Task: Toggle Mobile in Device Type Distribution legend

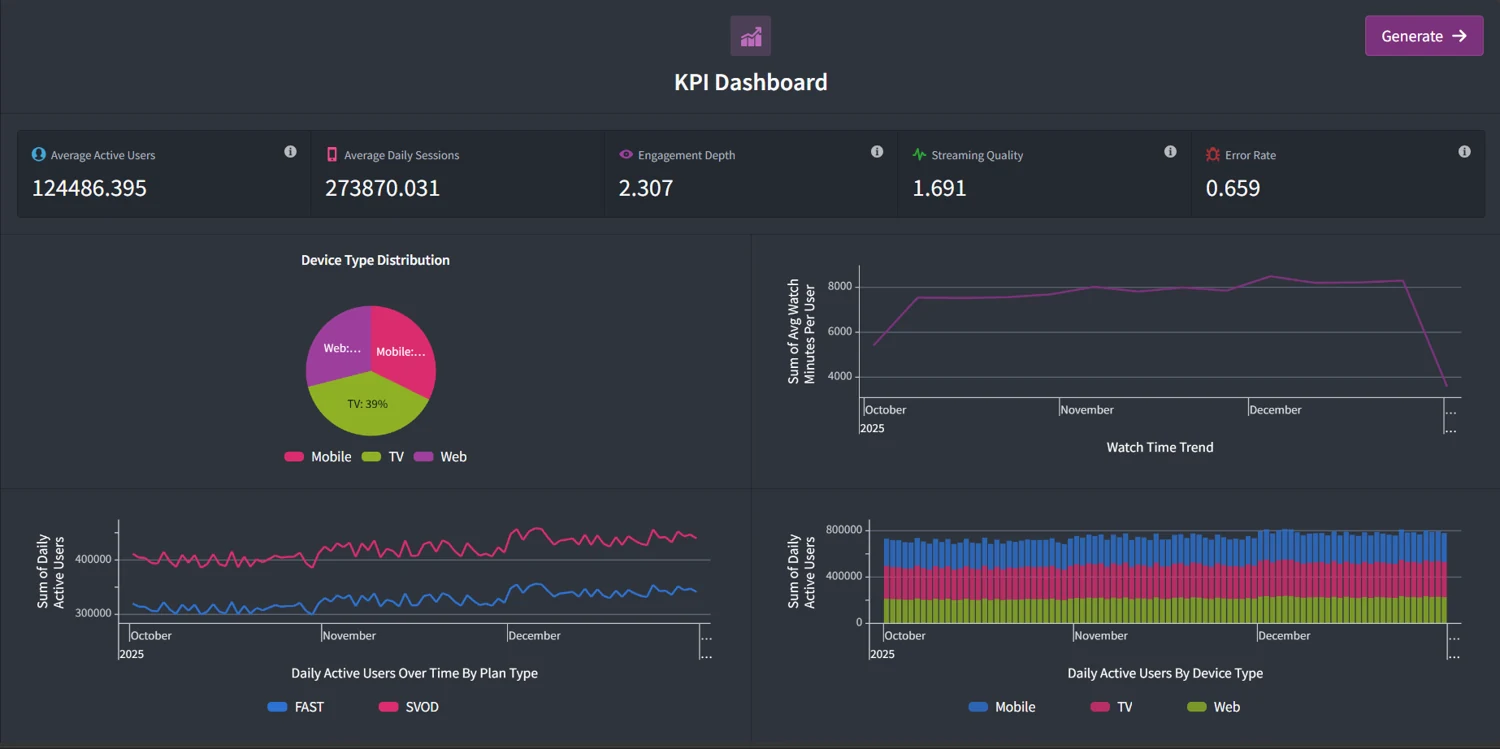Action: pos(318,457)
